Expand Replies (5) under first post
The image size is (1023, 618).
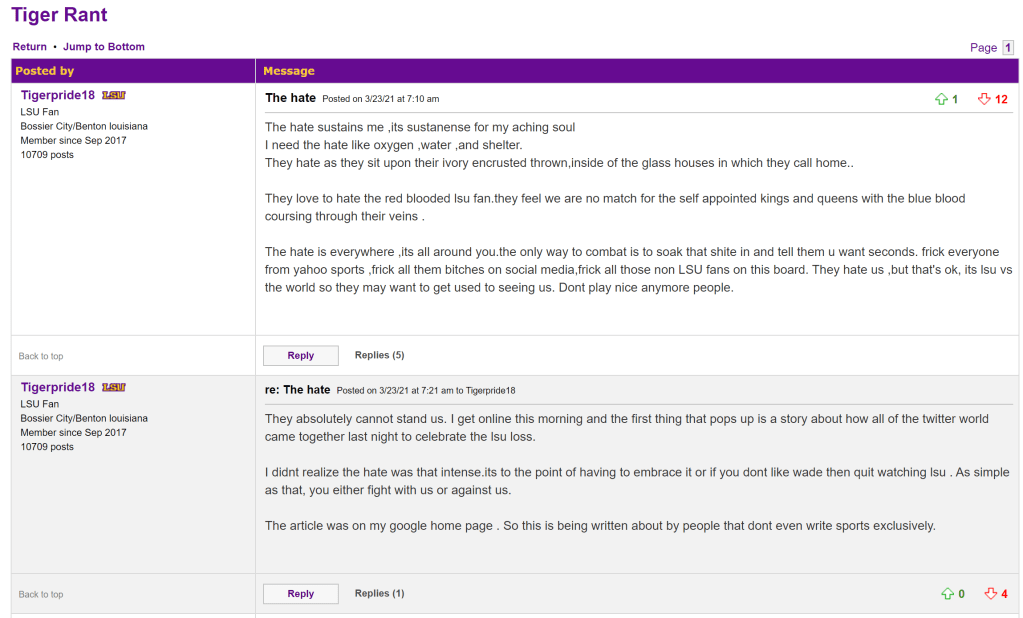pyautogui.click(x=379, y=355)
